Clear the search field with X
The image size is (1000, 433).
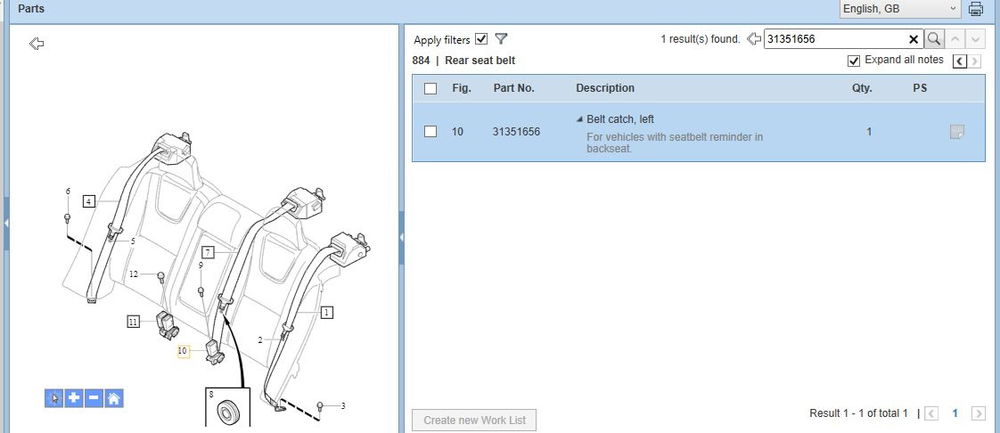coord(913,39)
